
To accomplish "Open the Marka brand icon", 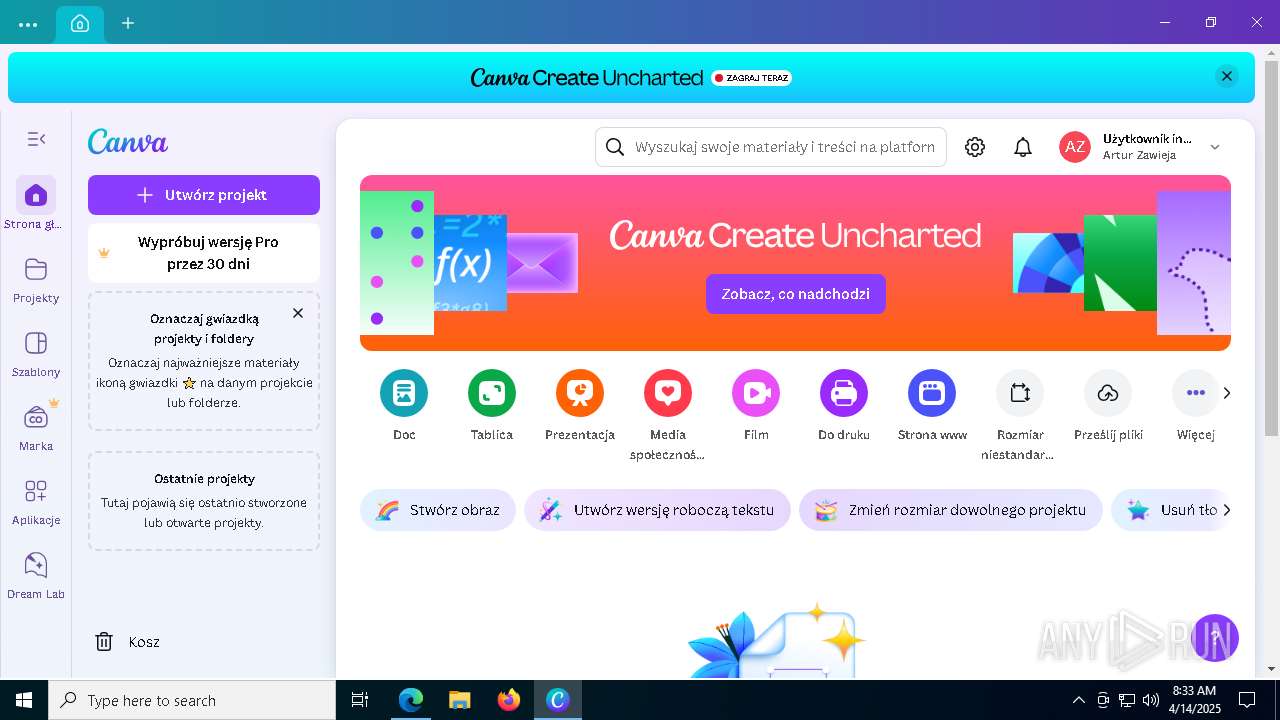I will coord(36,417).
